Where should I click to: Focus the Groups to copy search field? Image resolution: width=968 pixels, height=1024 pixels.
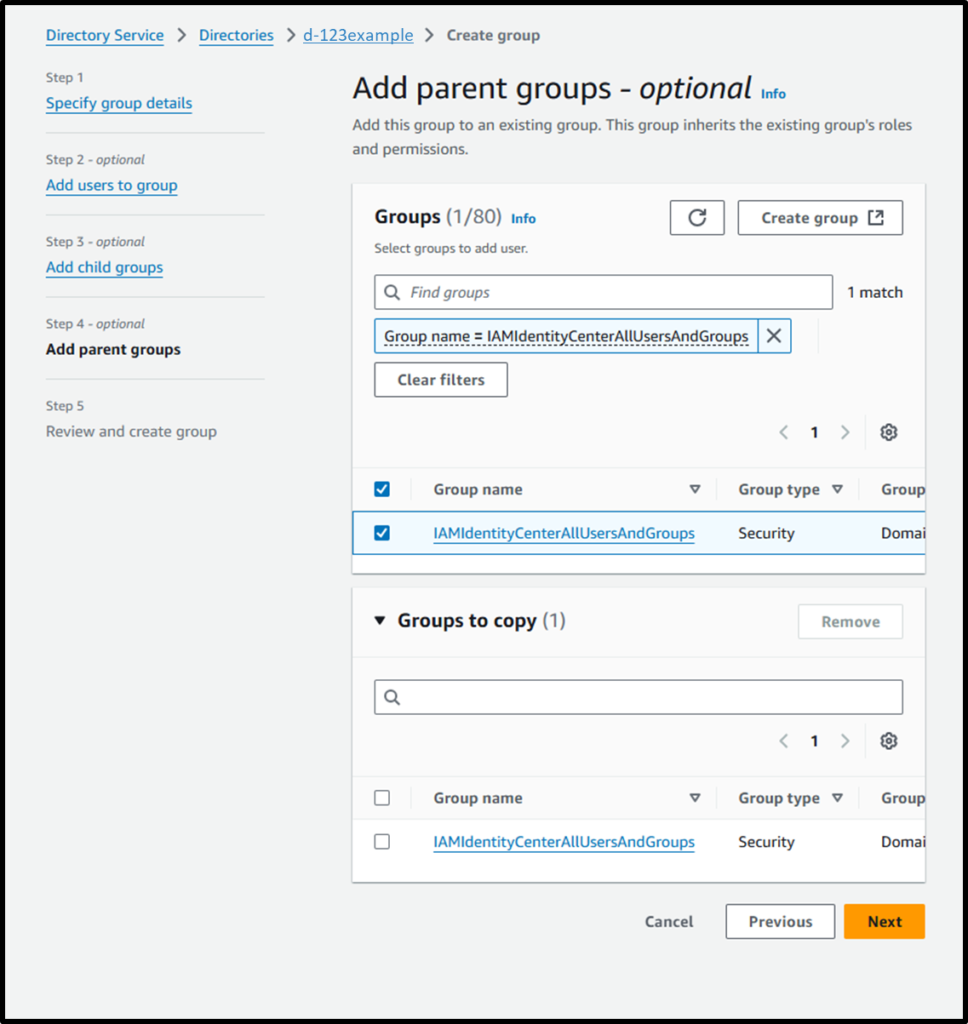coord(639,697)
